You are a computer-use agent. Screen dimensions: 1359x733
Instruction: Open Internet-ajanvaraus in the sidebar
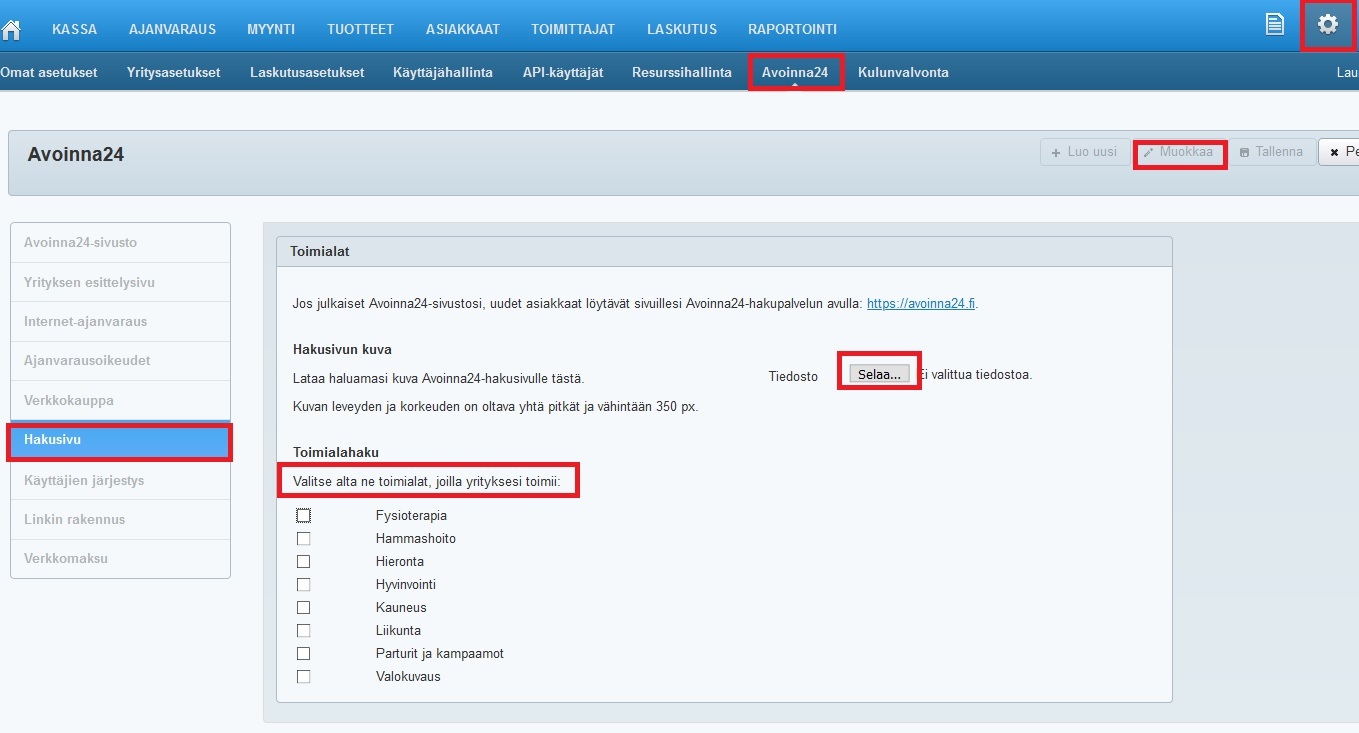click(85, 322)
